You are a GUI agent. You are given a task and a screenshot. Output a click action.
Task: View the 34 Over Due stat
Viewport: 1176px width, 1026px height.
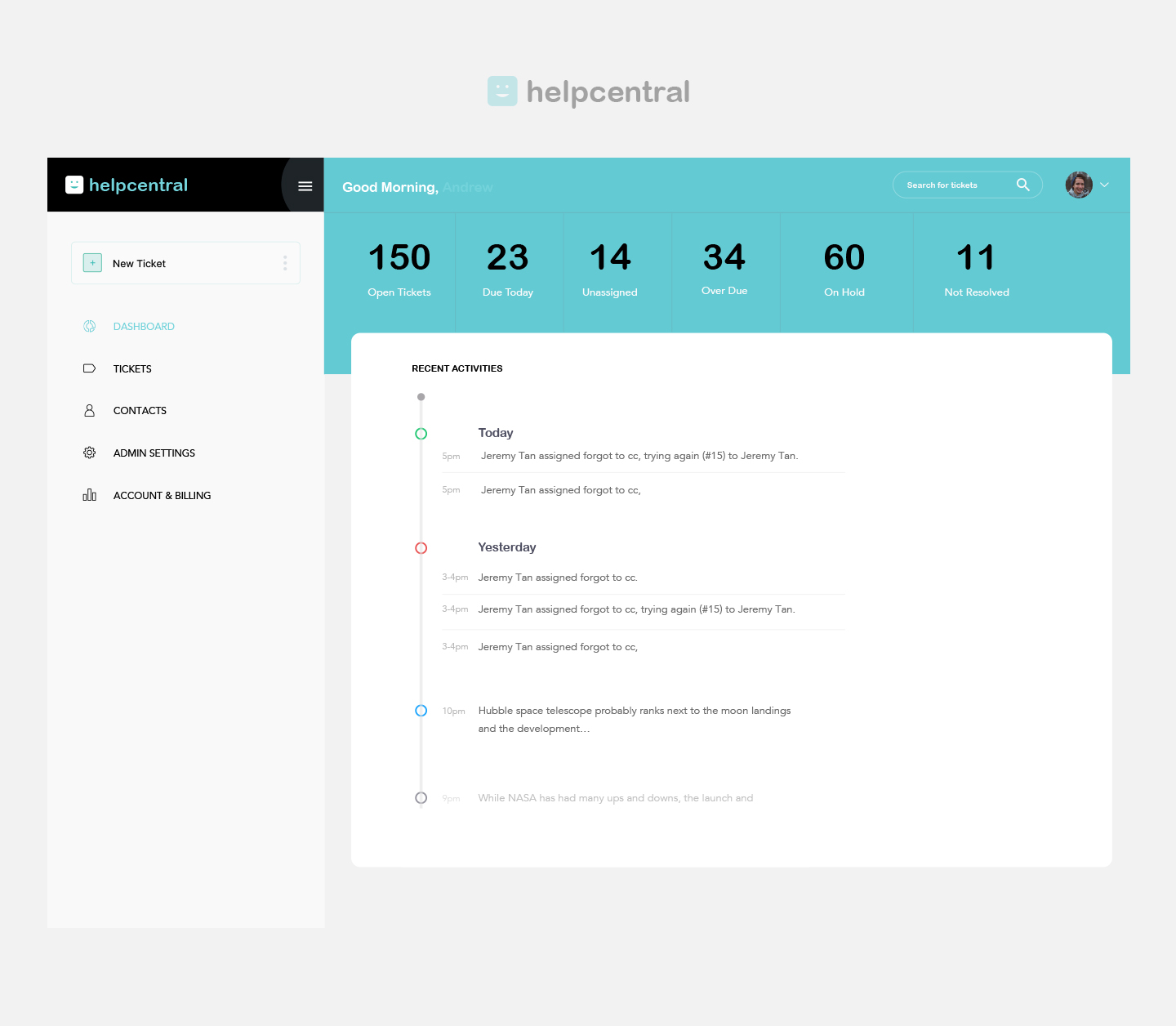coord(724,269)
